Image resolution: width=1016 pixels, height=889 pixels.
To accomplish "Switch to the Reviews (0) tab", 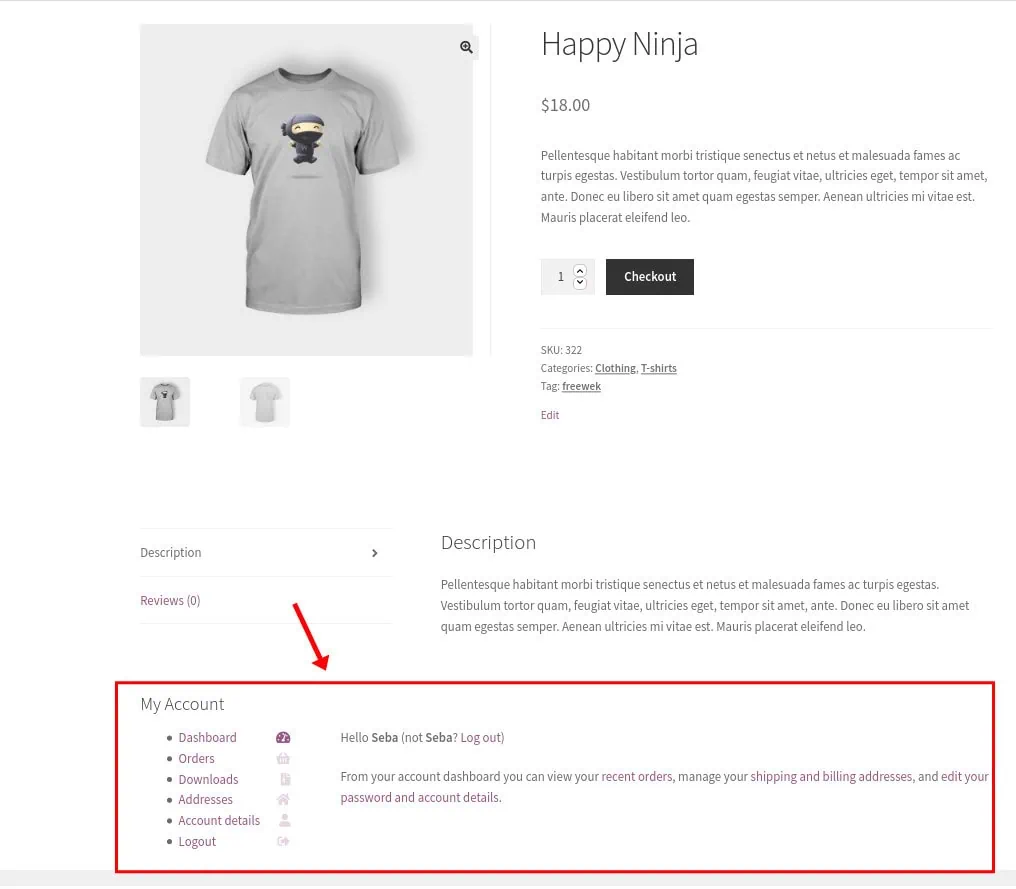I will coord(169,600).
